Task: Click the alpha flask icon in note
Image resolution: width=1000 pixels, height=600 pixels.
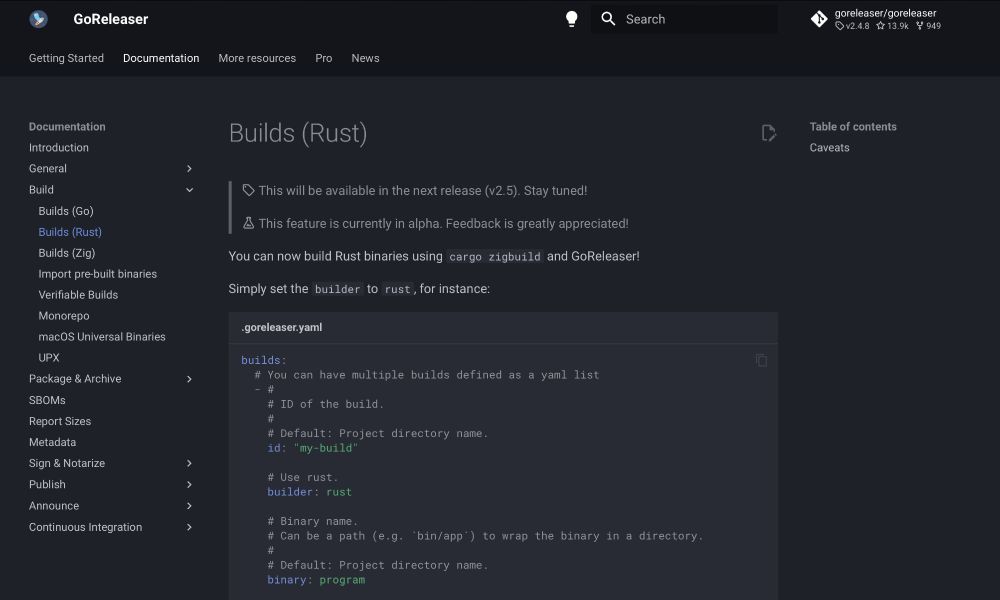Action: point(248,223)
